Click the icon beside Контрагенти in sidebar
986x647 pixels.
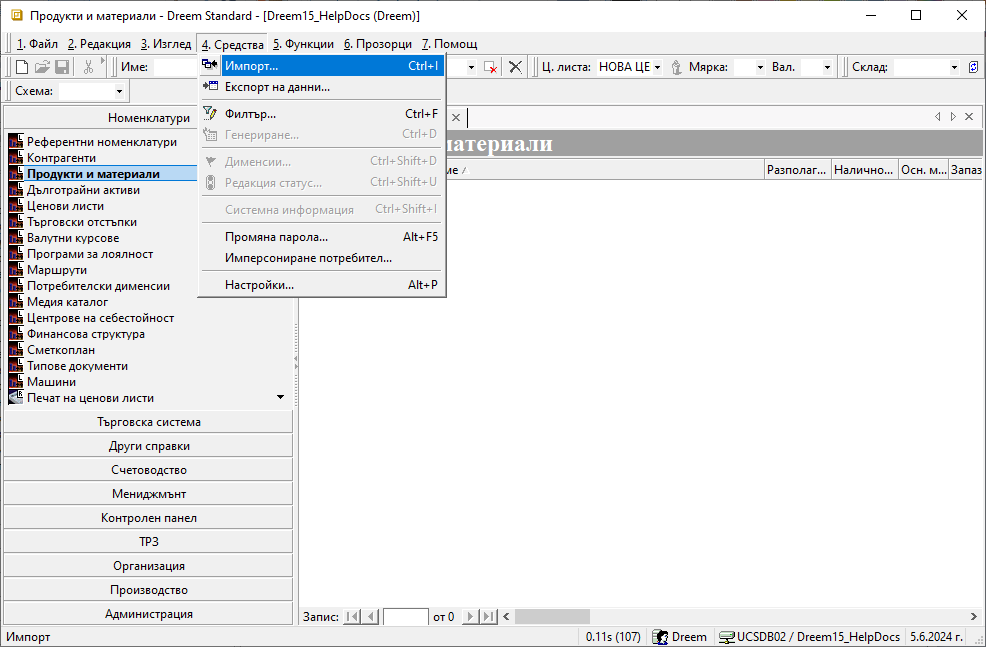point(15,158)
